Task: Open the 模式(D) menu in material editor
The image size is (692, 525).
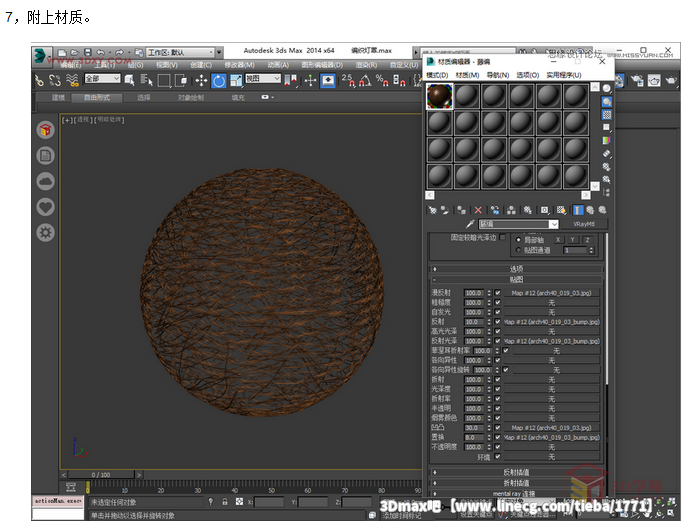Action: [437, 75]
